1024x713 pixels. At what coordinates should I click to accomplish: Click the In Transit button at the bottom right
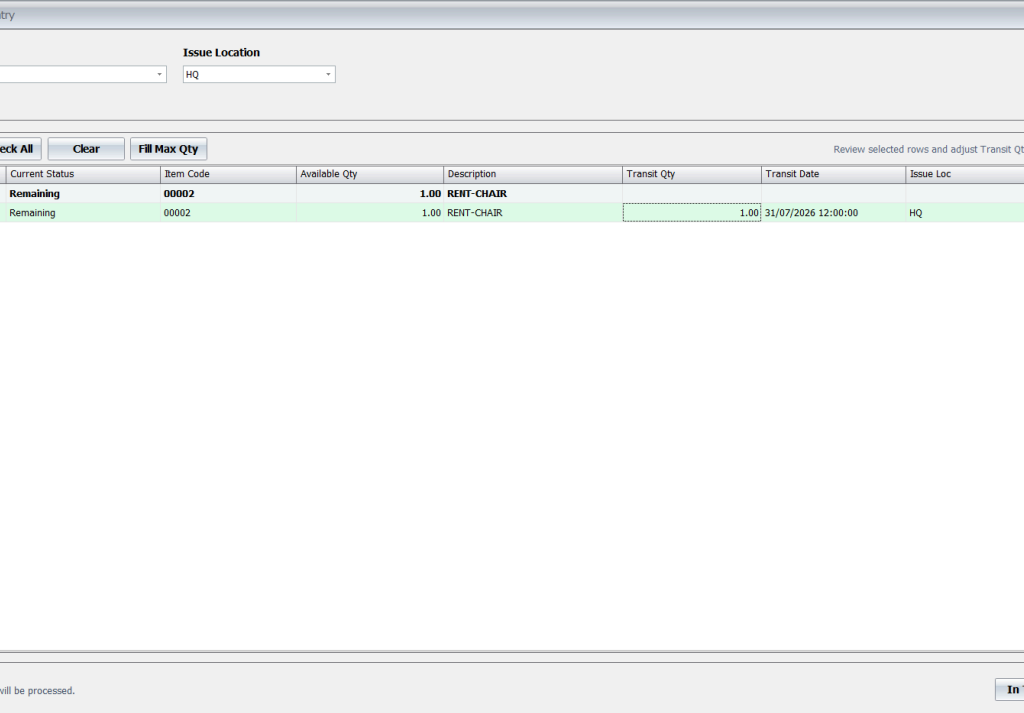[x=1010, y=689]
